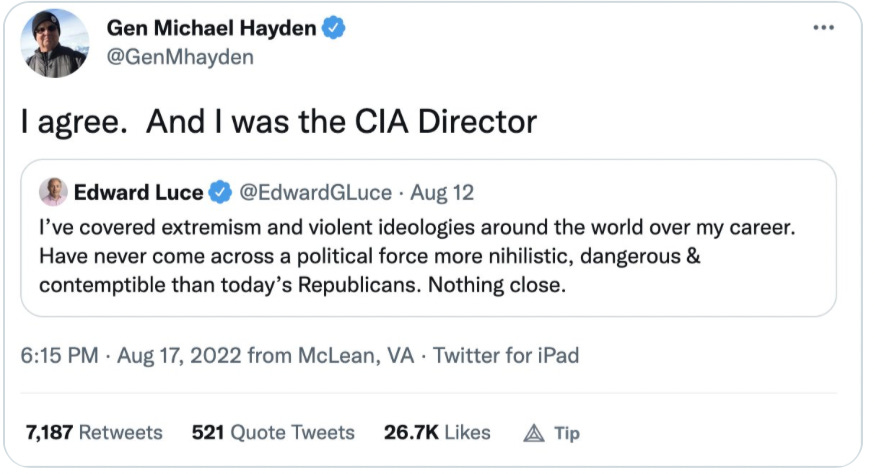Open the three-dot more options menu
The image size is (878, 474).
(x=823, y=28)
